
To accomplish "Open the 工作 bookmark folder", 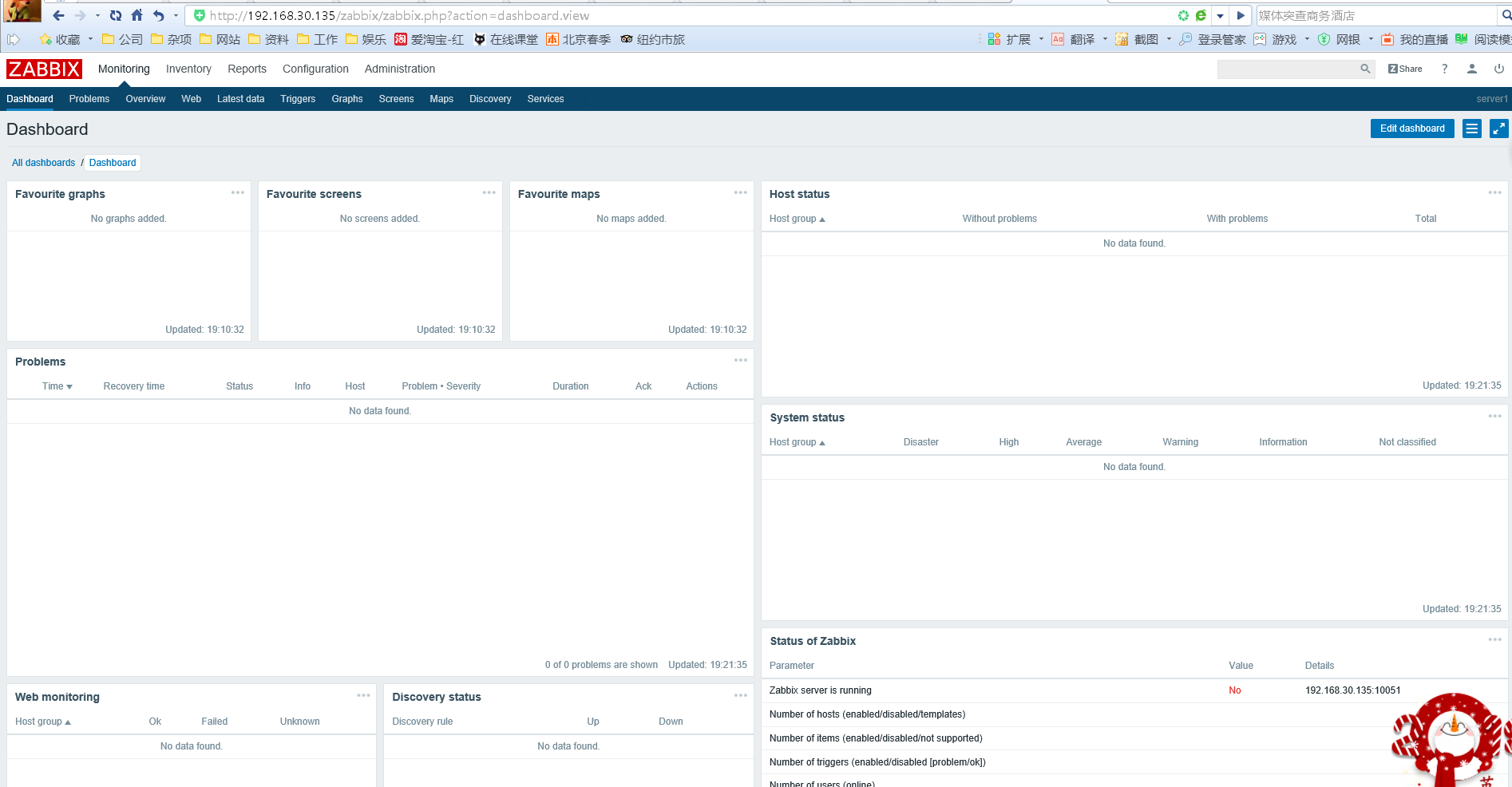I will pos(317,39).
